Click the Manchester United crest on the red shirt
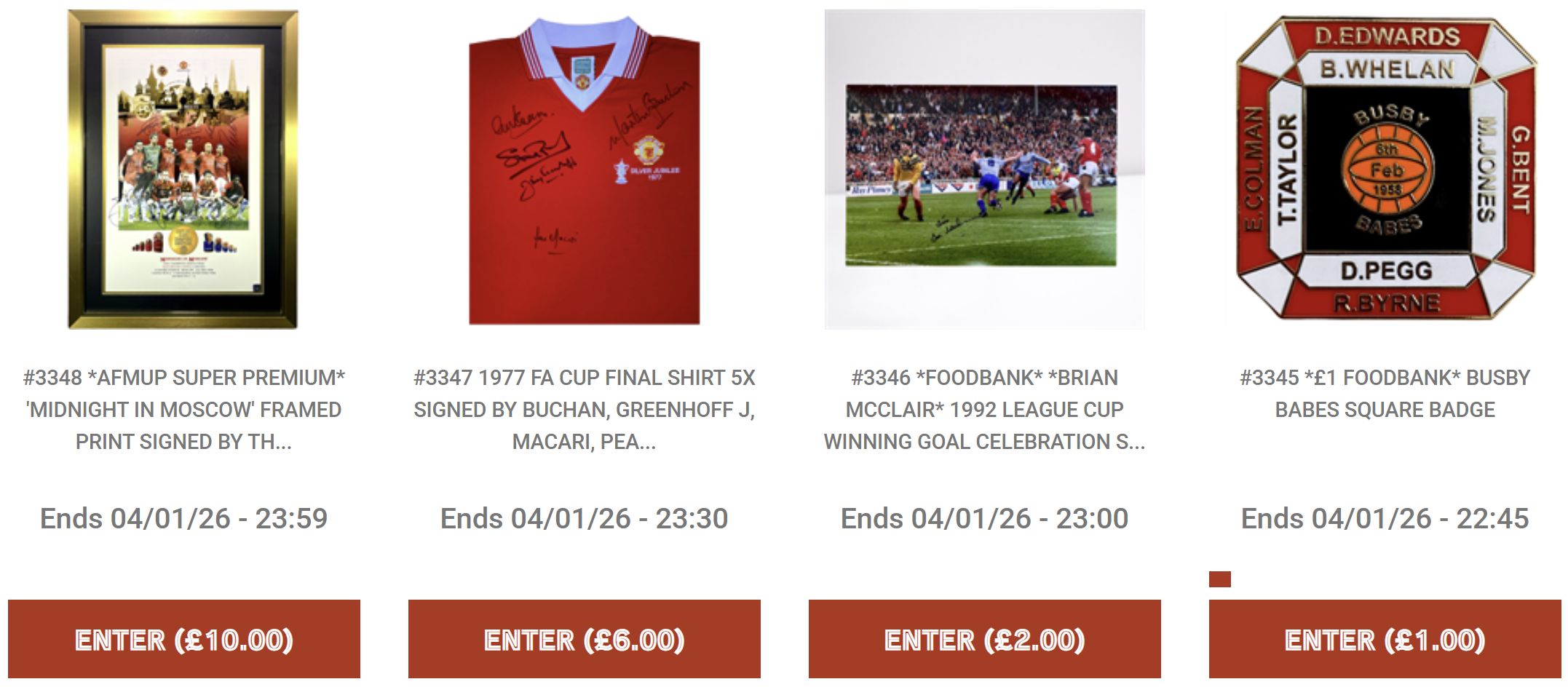Screen dimensions: 1568x687 click(x=648, y=151)
